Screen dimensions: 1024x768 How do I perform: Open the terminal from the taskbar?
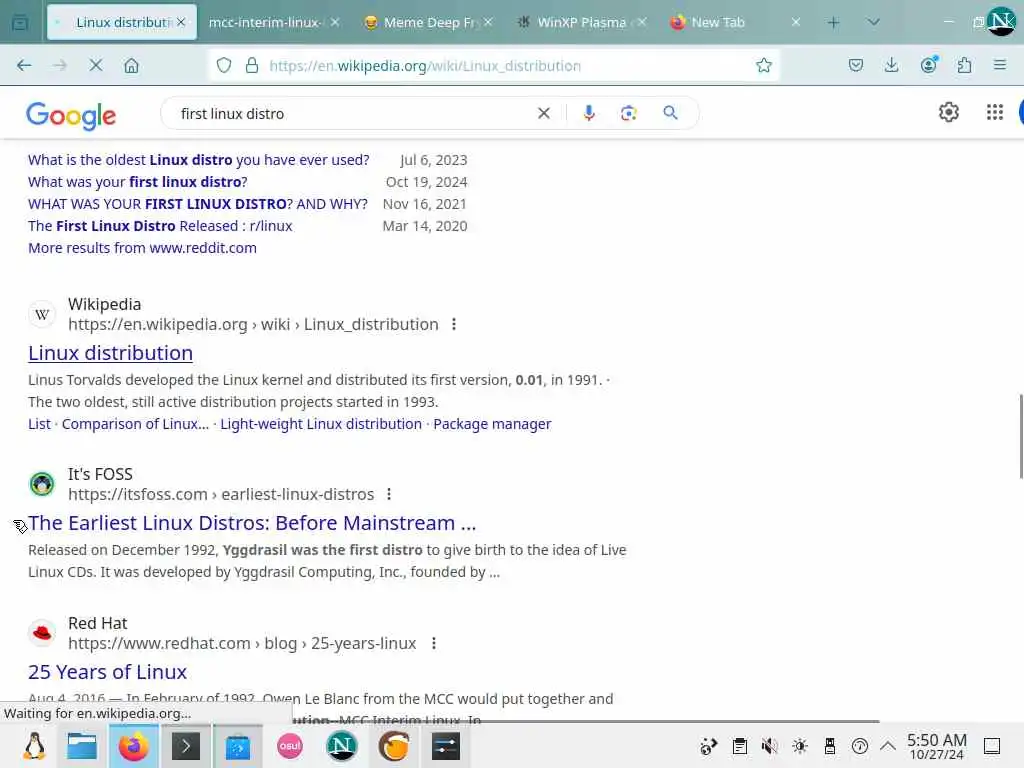click(185, 746)
